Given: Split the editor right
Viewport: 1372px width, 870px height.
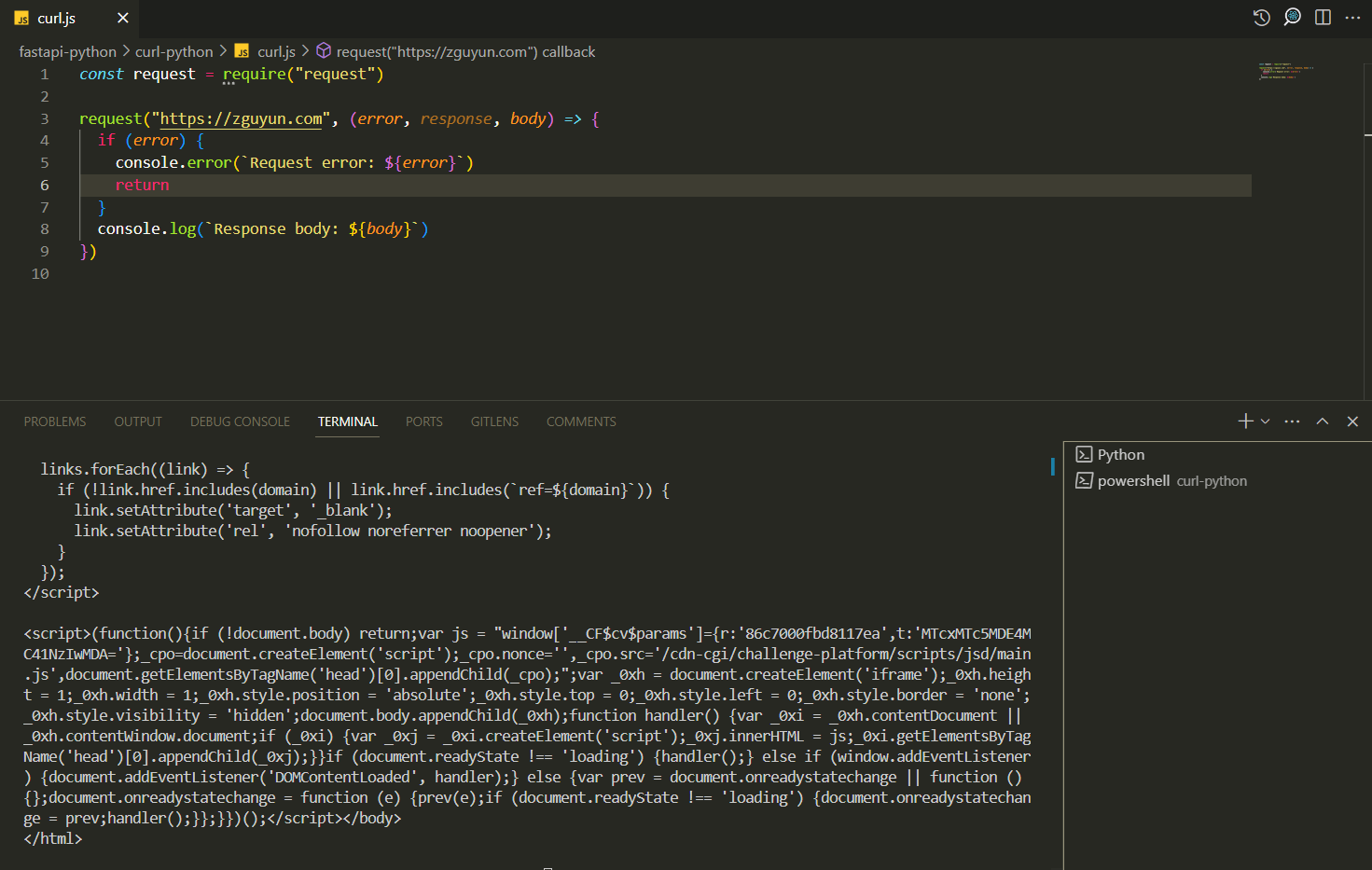Looking at the screenshot, I should [1323, 18].
